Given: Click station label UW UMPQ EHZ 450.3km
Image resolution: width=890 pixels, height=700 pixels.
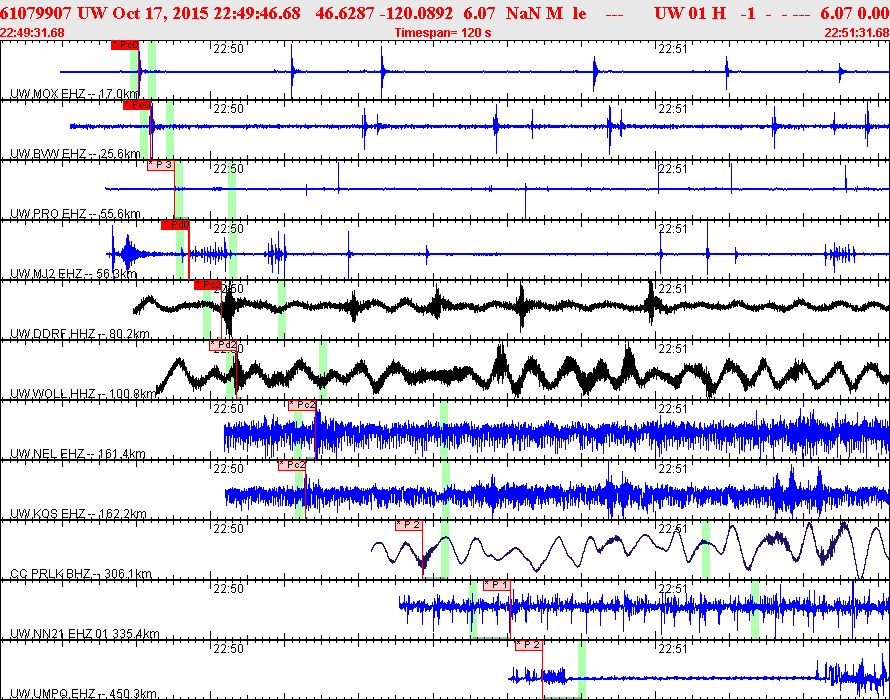Looking at the screenshot, I should point(83,694).
